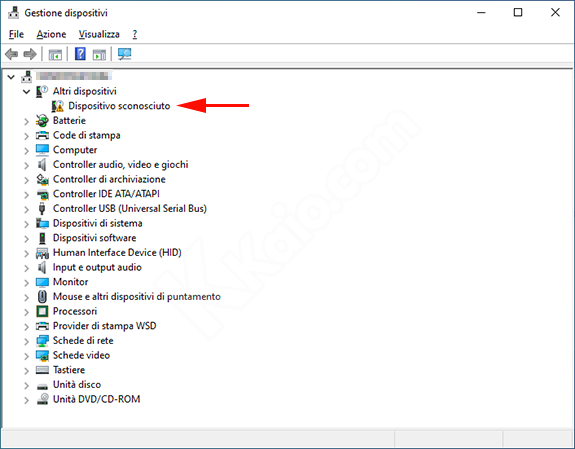Expand the Provider di stampa WSD branch
Image resolution: width=575 pixels, height=449 pixels.
(26, 326)
